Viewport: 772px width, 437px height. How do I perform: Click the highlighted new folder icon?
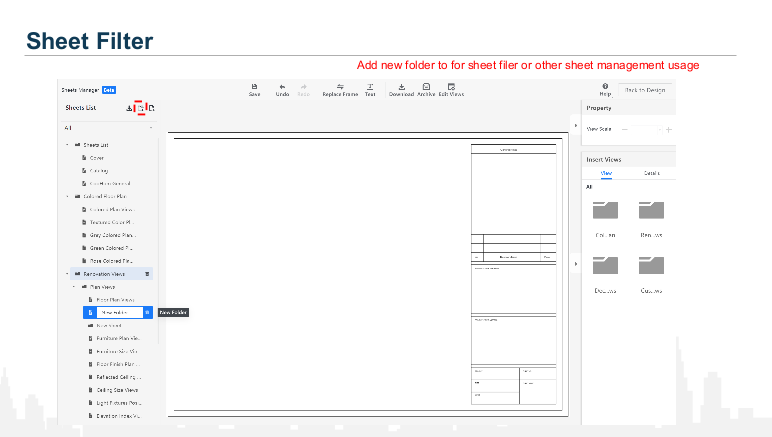(141, 107)
